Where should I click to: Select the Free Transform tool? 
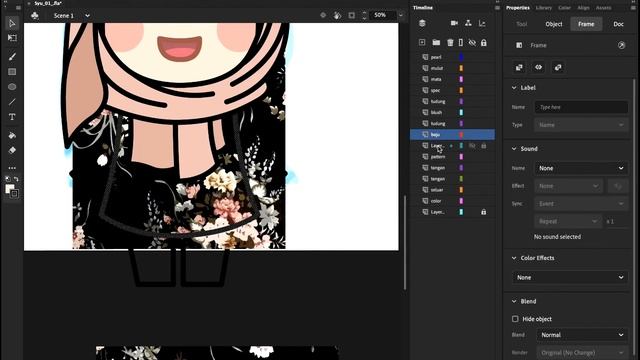click(x=12, y=38)
